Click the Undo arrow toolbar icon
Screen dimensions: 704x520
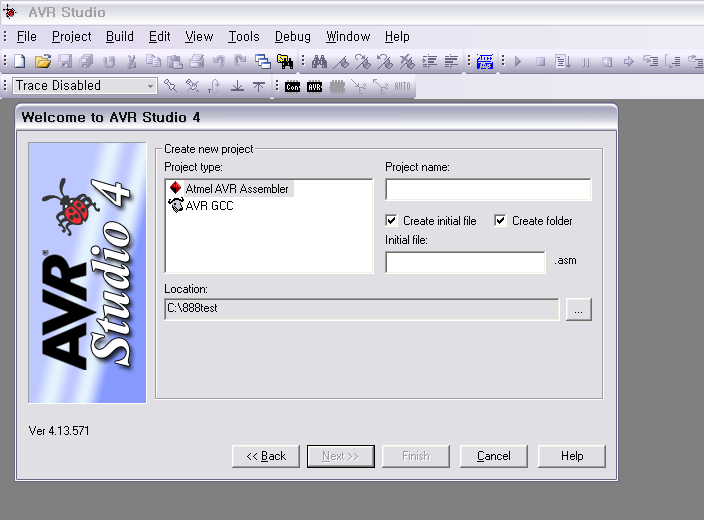coord(219,61)
